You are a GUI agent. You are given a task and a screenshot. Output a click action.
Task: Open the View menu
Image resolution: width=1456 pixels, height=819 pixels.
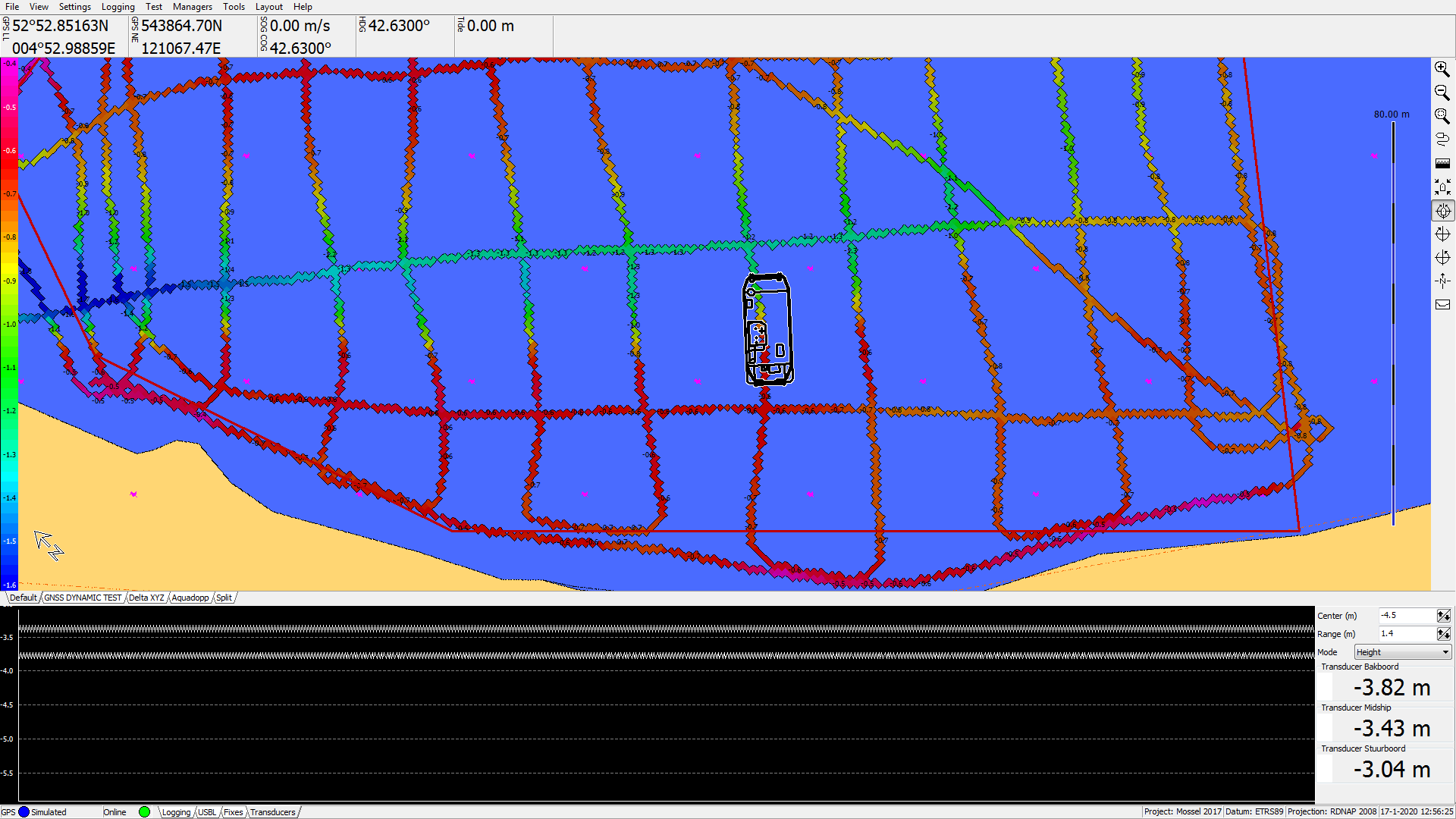[39, 7]
